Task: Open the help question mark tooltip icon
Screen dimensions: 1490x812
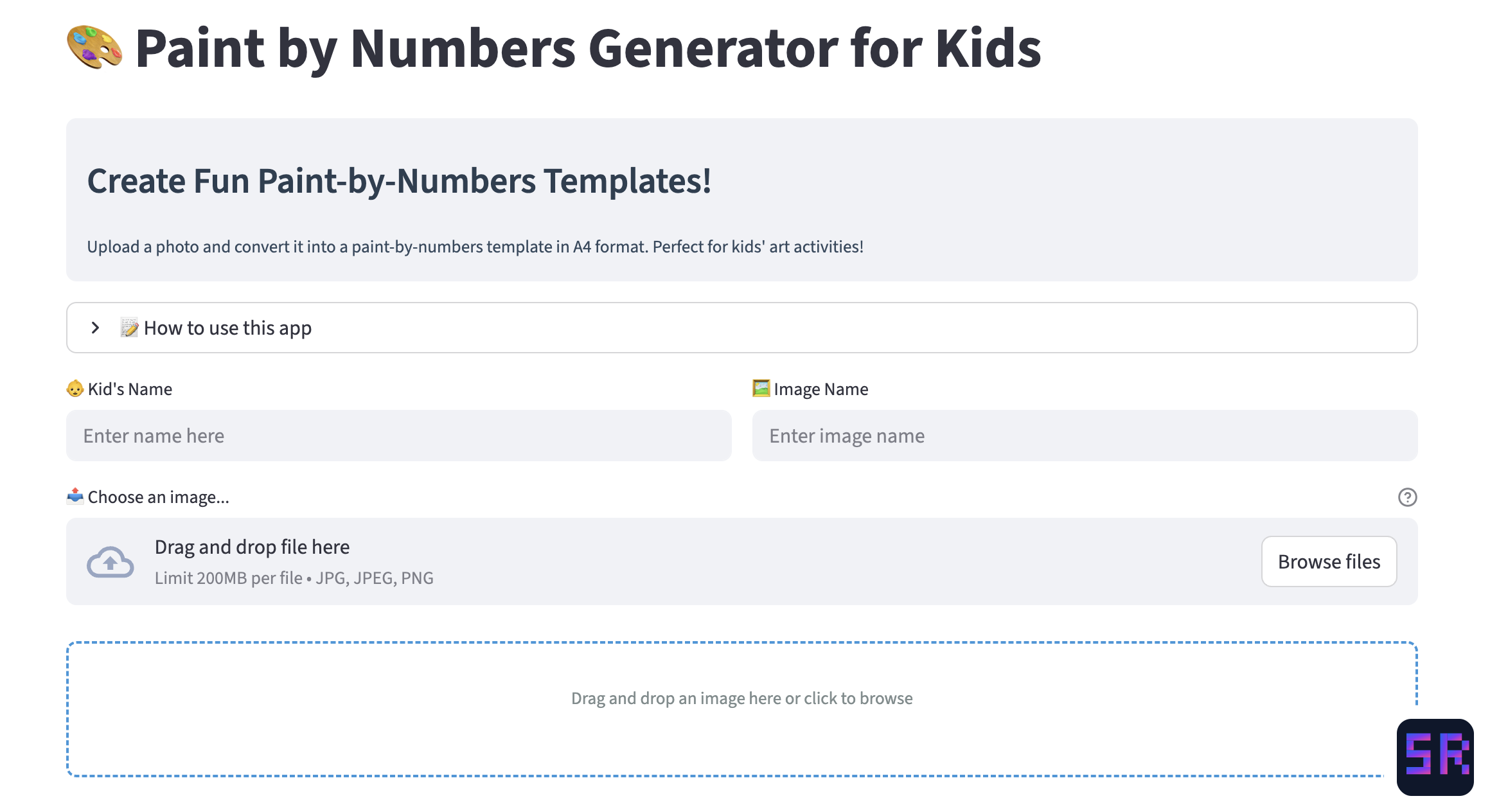Action: [1407, 497]
